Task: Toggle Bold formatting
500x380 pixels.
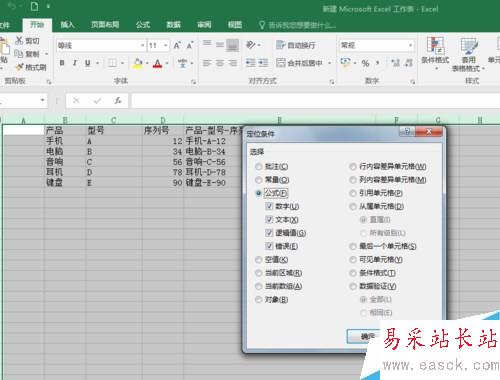Action: pyautogui.click(x=62, y=63)
